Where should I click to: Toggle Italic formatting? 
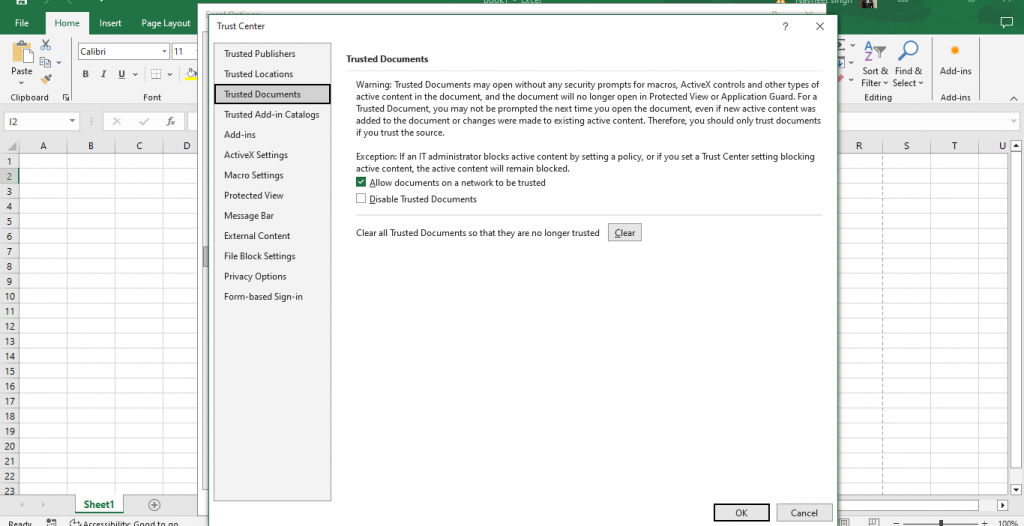click(103, 74)
